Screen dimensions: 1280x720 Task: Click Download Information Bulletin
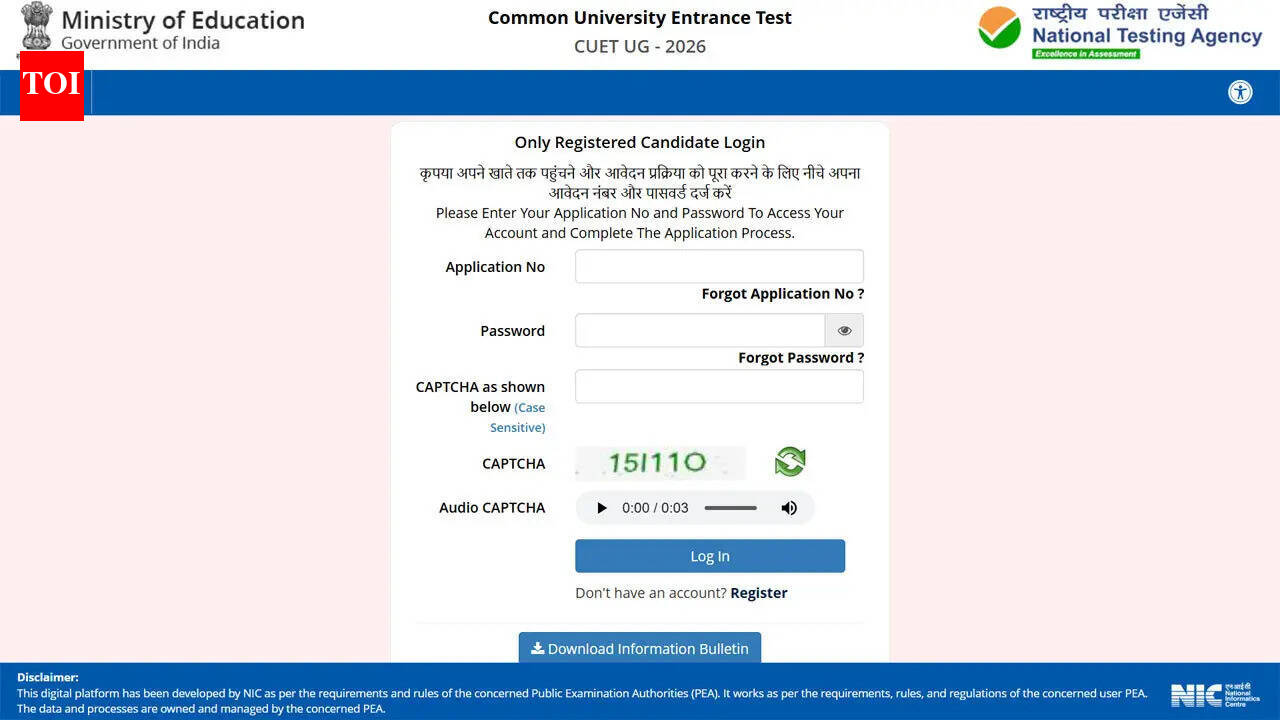640,648
